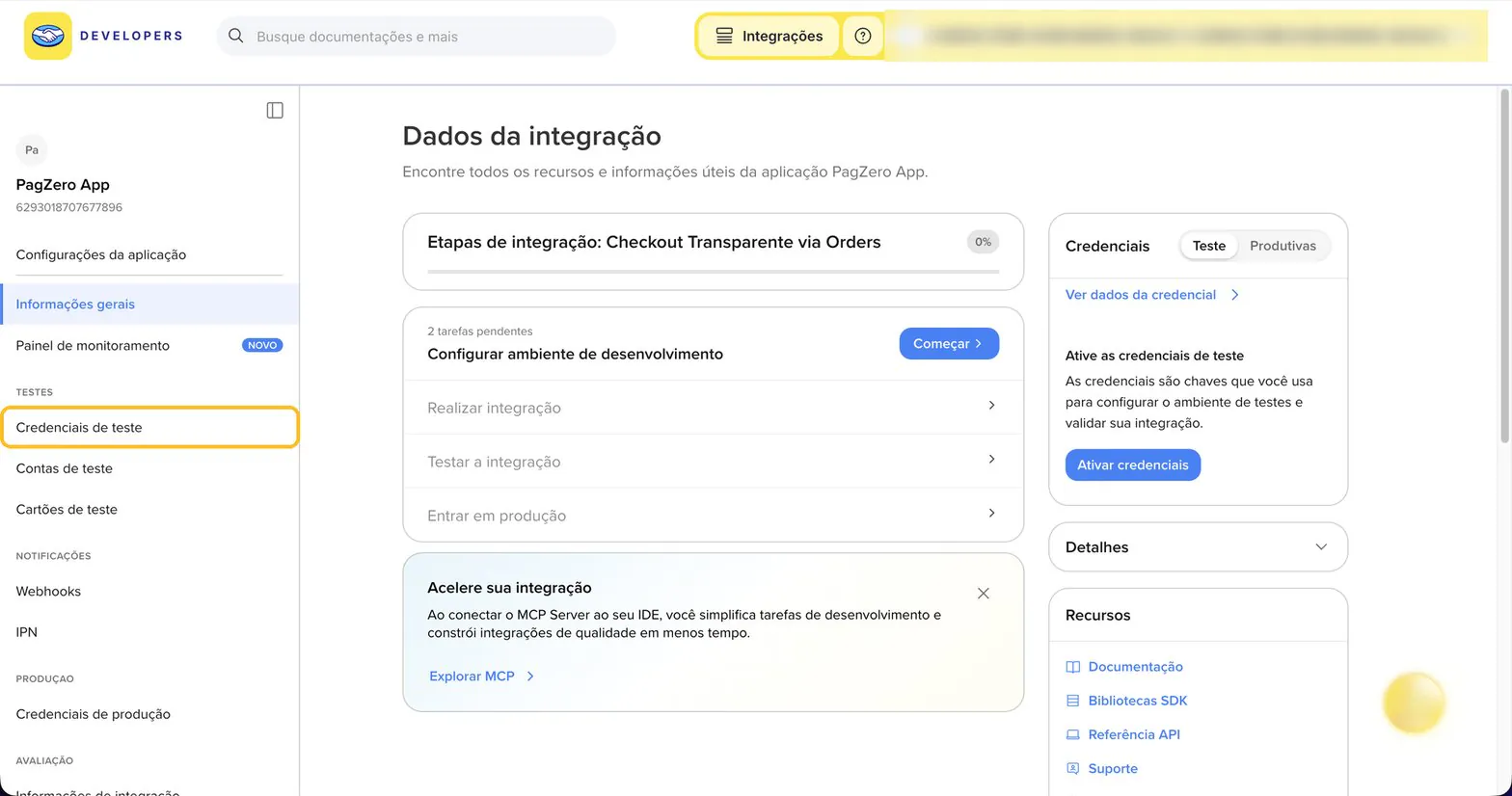Click the floating yellow circle button
Screen dimensions: 1512x796
(x=1415, y=703)
